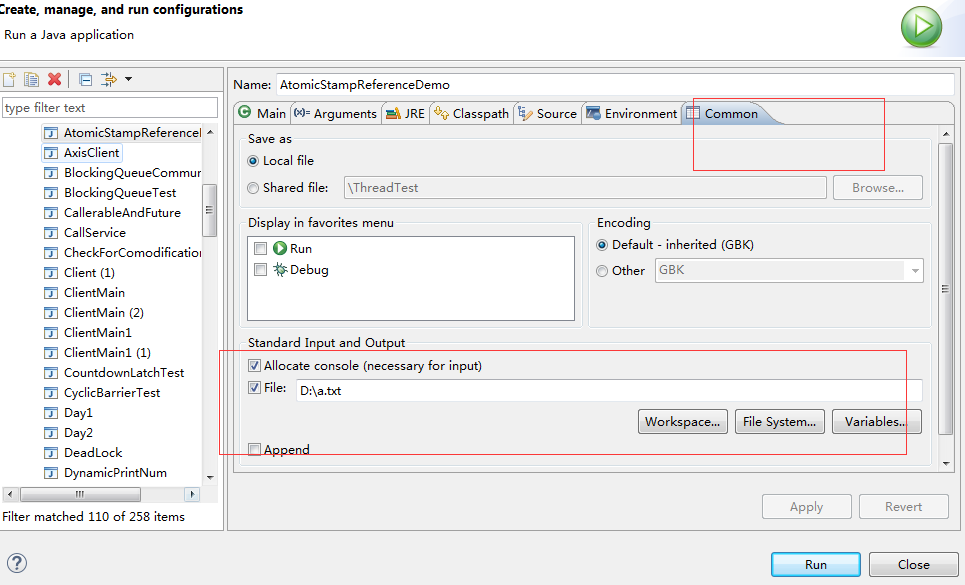Check the Run favorites checkbox
This screenshot has width=965, height=585.
260,248
